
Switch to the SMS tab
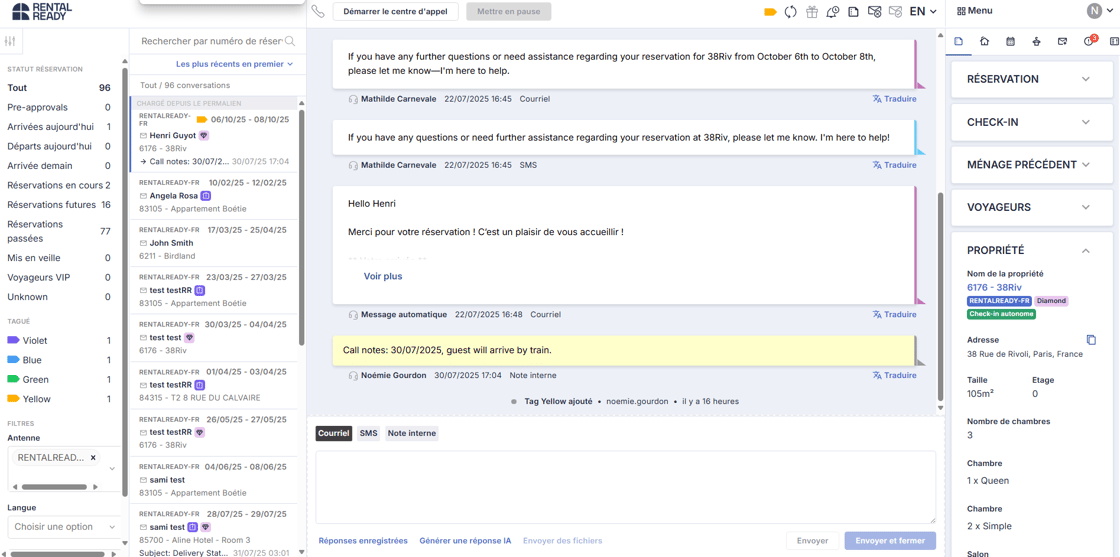point(369,433)
